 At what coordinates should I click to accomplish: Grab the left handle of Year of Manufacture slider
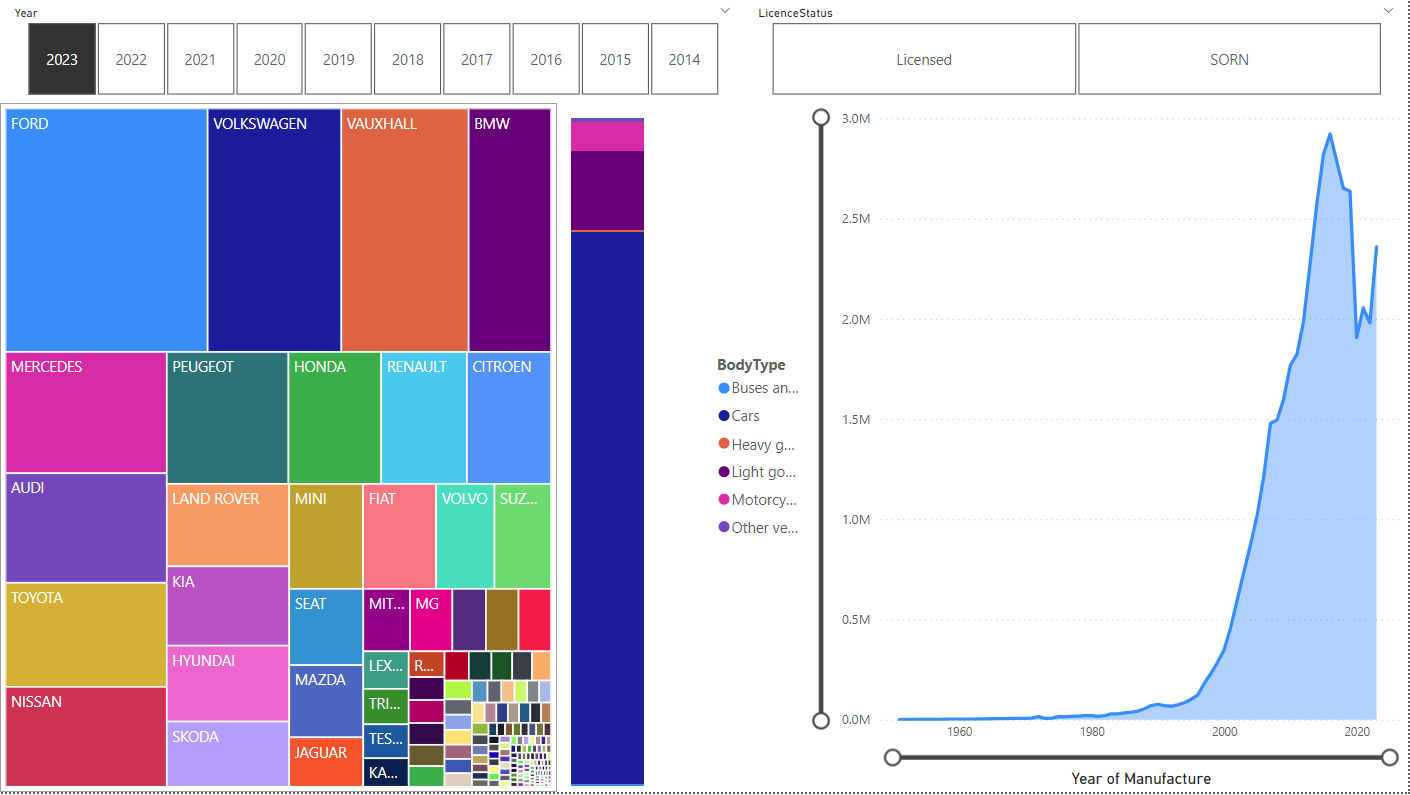tap(893, 758)
